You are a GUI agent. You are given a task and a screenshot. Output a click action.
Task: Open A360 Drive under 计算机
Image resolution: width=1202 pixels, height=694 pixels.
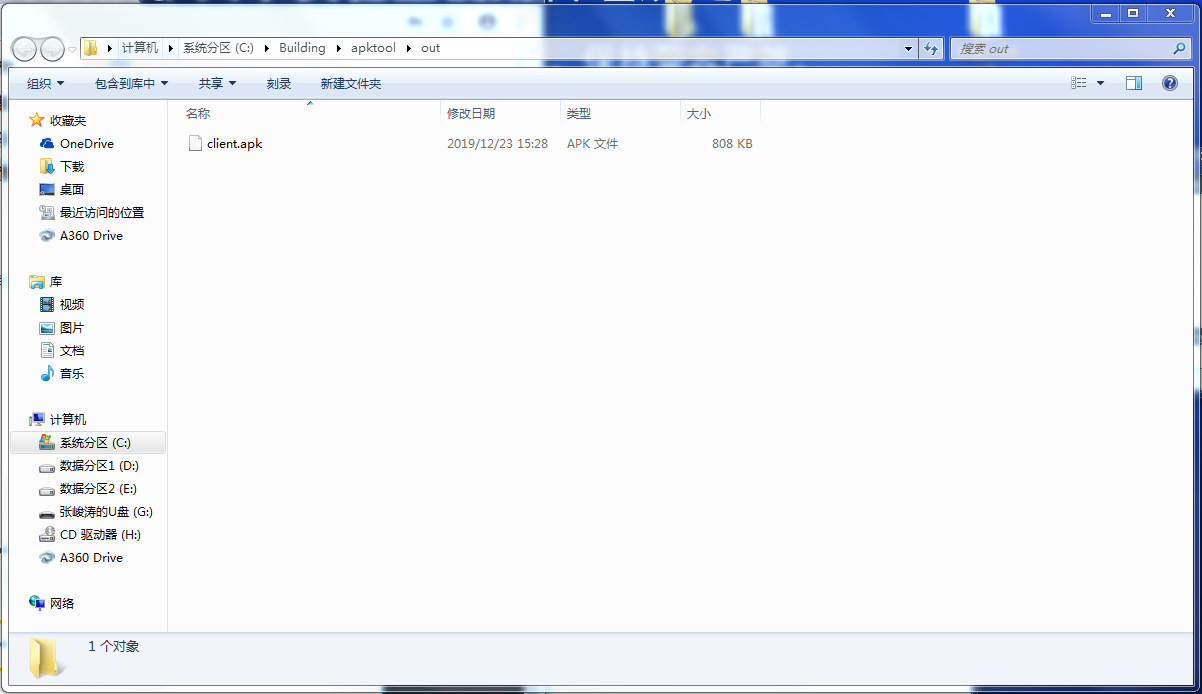tap(91, 558)
